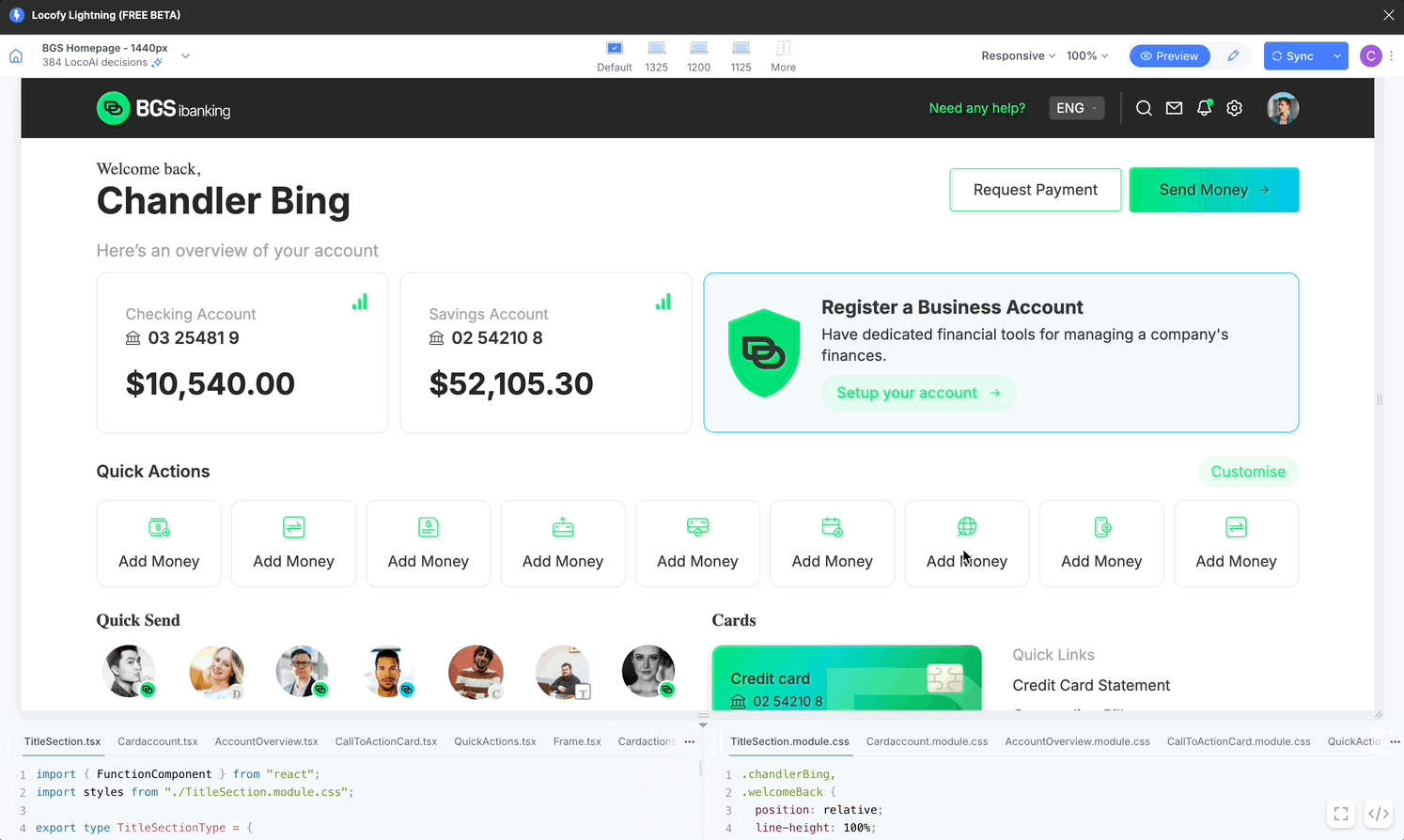The image size is (1404, 840).
Task: Click the Request Payment button
Action: (x=1035, y=190)
